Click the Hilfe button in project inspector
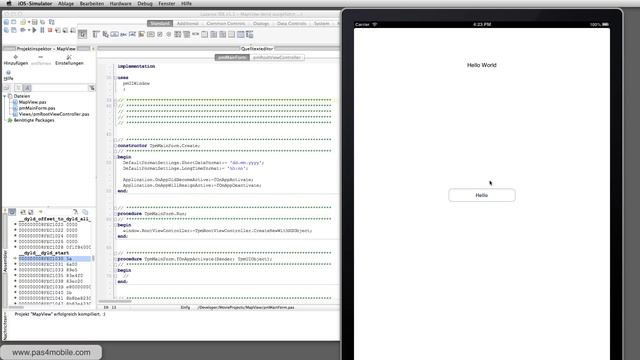The image size is (640, 360). (x=9, y=75)
